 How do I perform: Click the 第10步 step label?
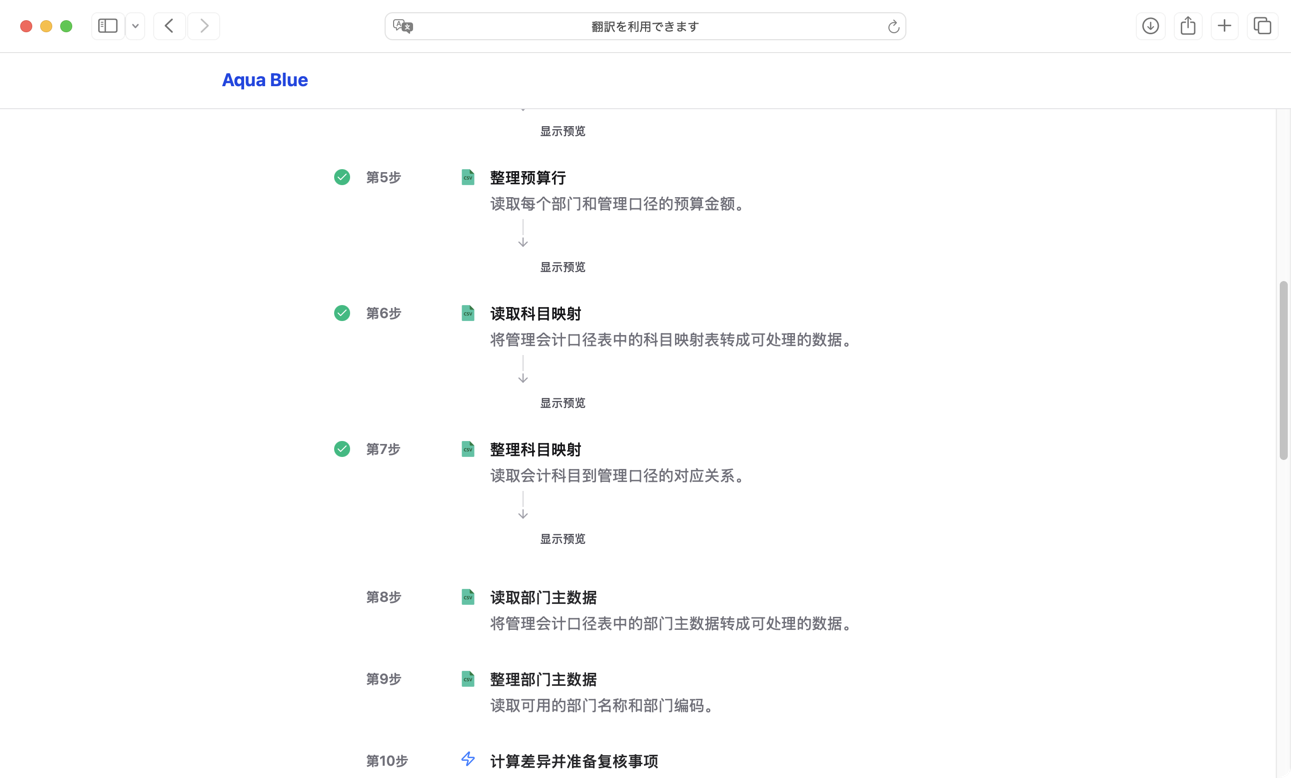(387, 761)
